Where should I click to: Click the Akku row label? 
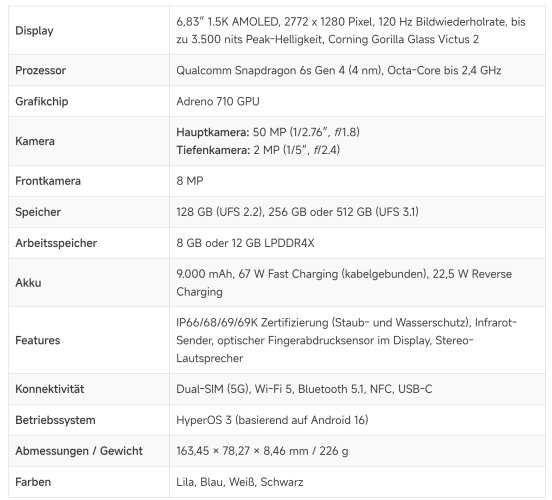28,283
